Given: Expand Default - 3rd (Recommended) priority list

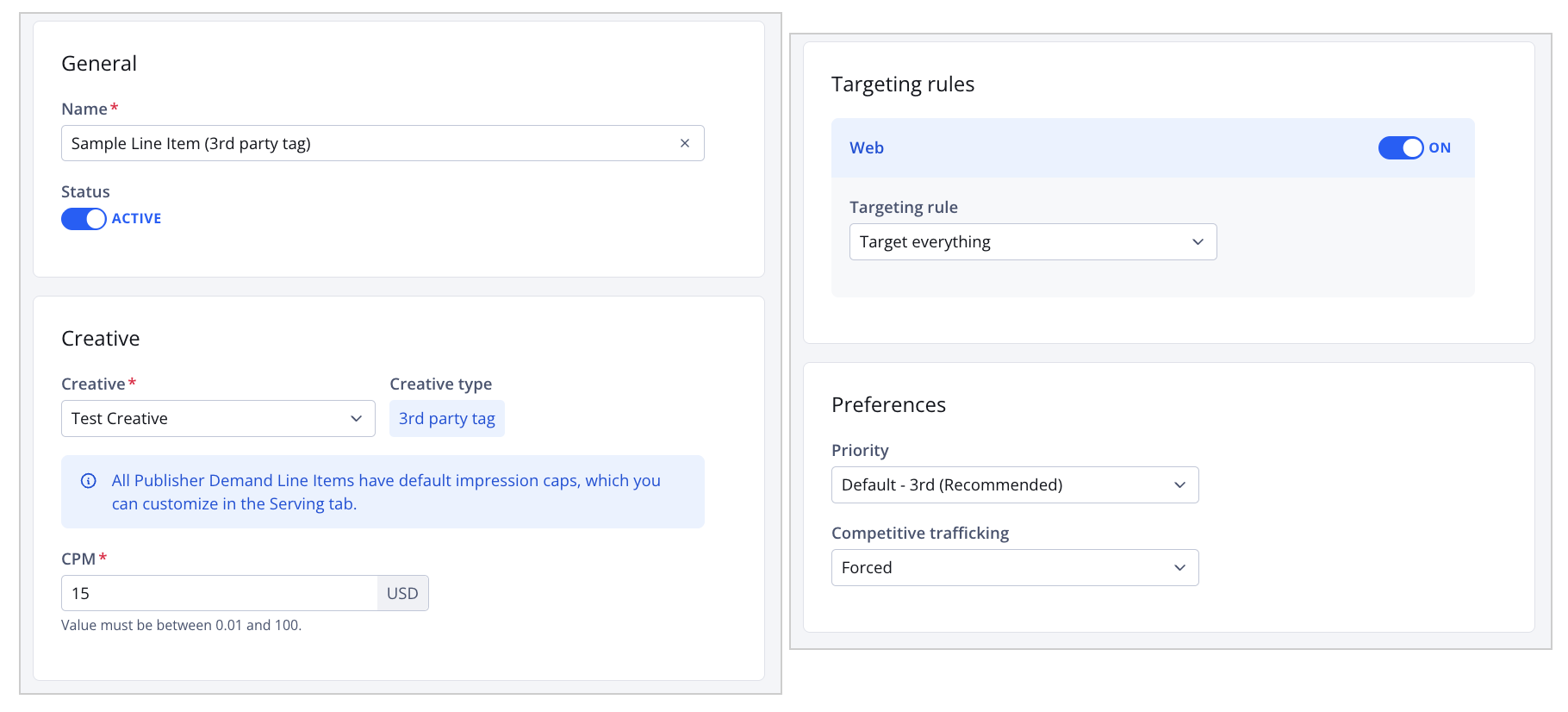Looking at the screenshot, I should pos(1015,485).
